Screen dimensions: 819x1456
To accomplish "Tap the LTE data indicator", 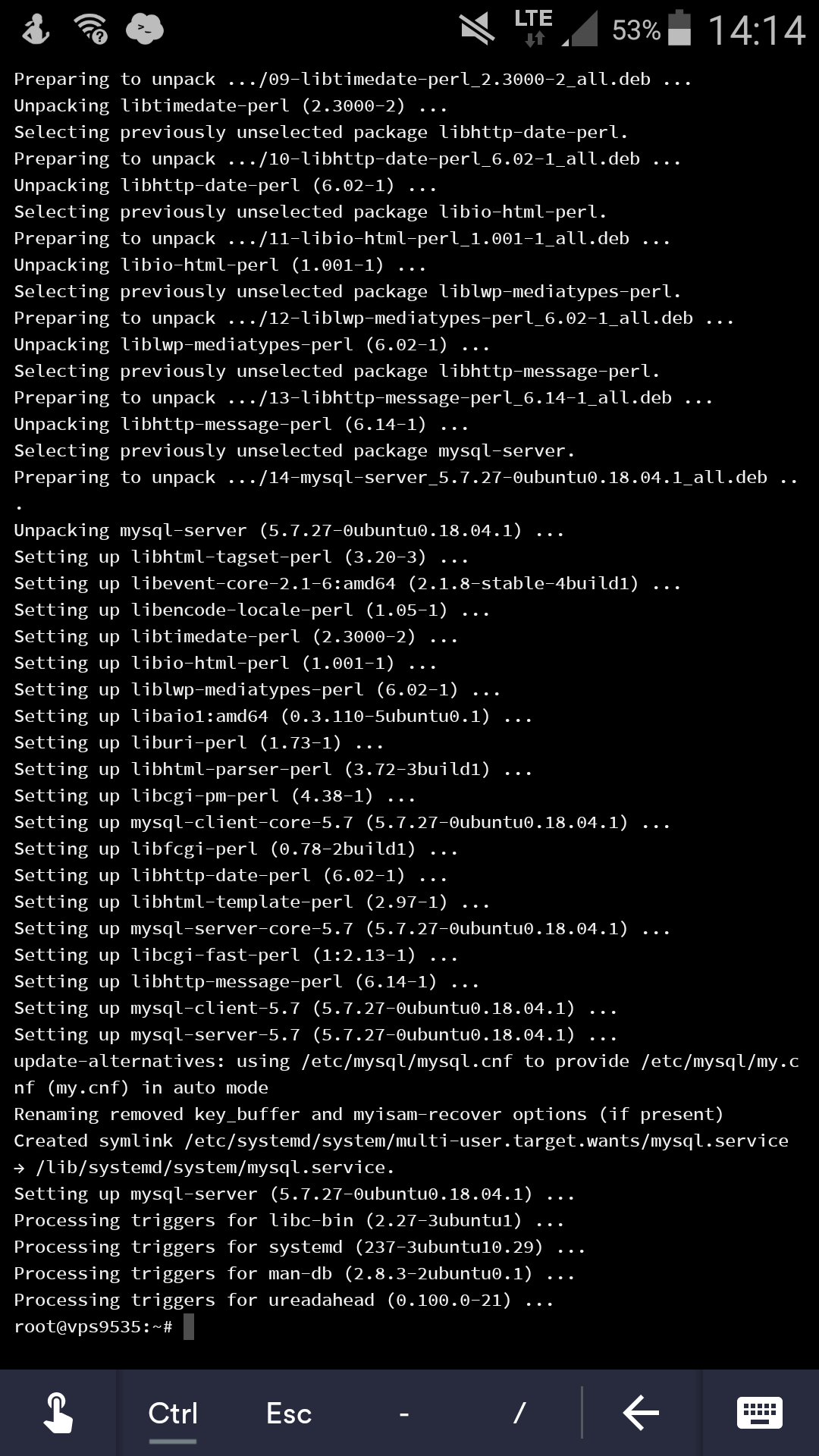I will (533, 27).
